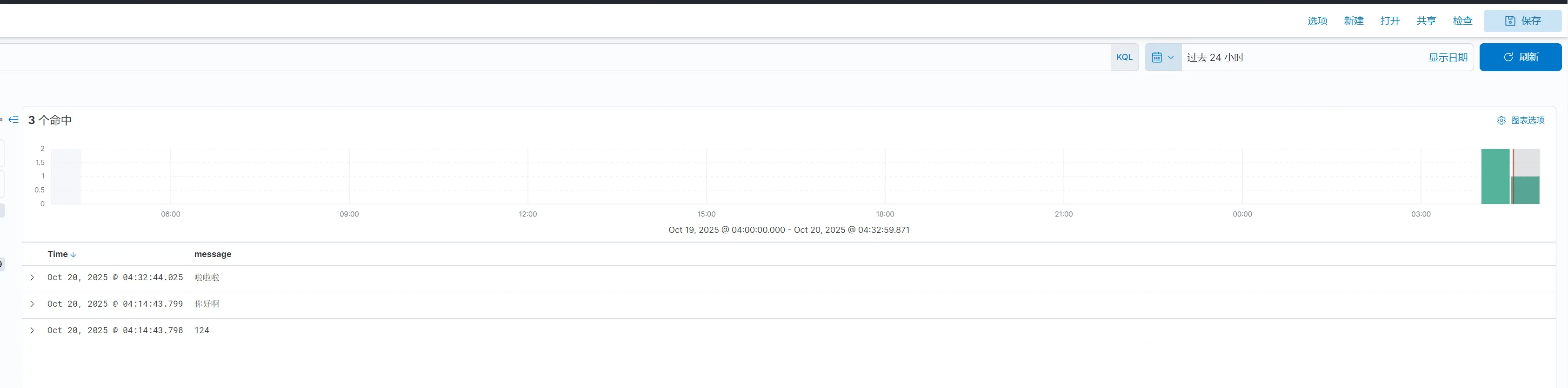Expand the row with message 124
Viewport: 1568px width, 388px height.
(32, 330)
